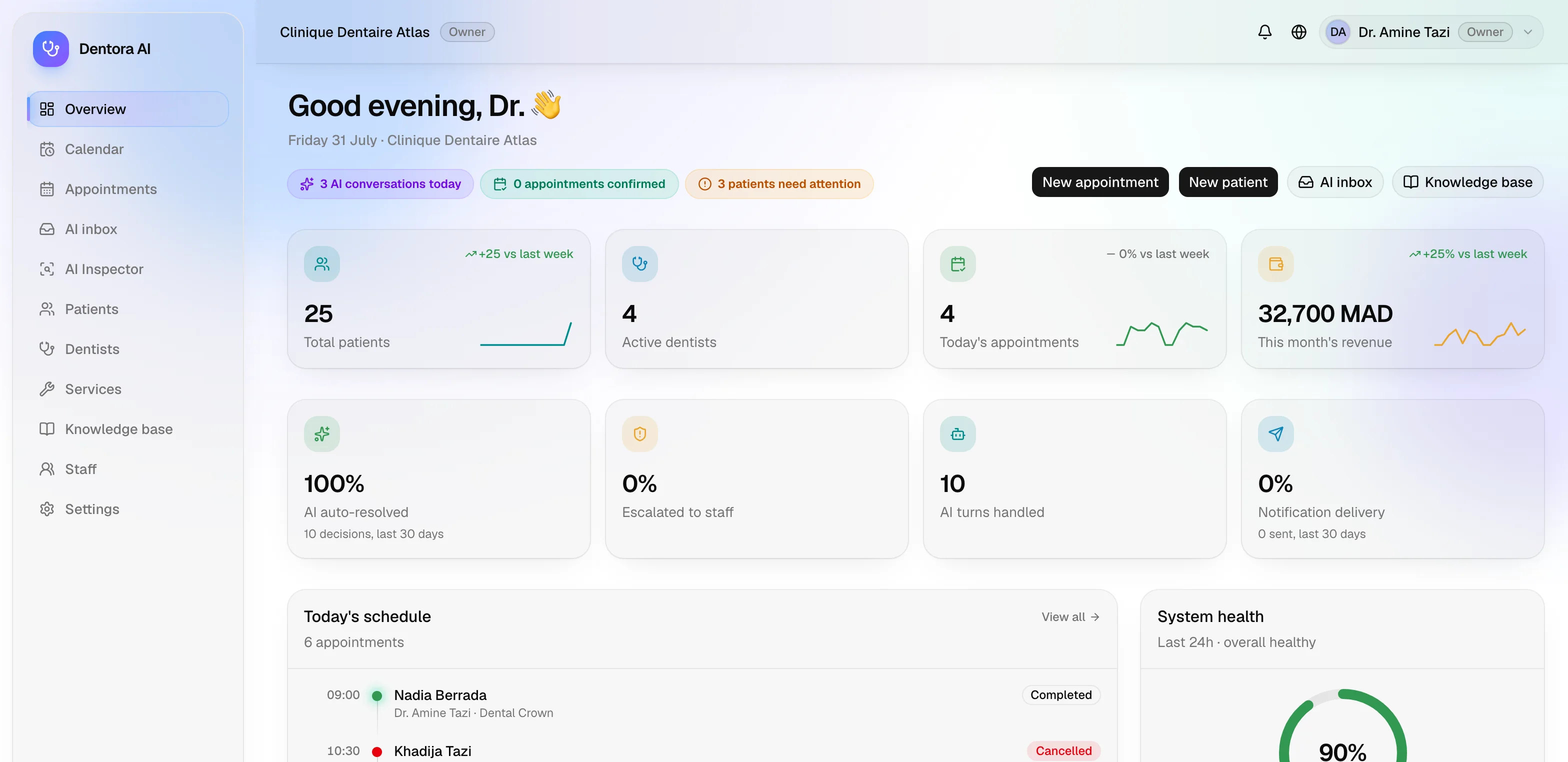Screen dimensions: 1568x762
Task: Click the AI Inspector scan sidebar icon
Action: (47, 269)
